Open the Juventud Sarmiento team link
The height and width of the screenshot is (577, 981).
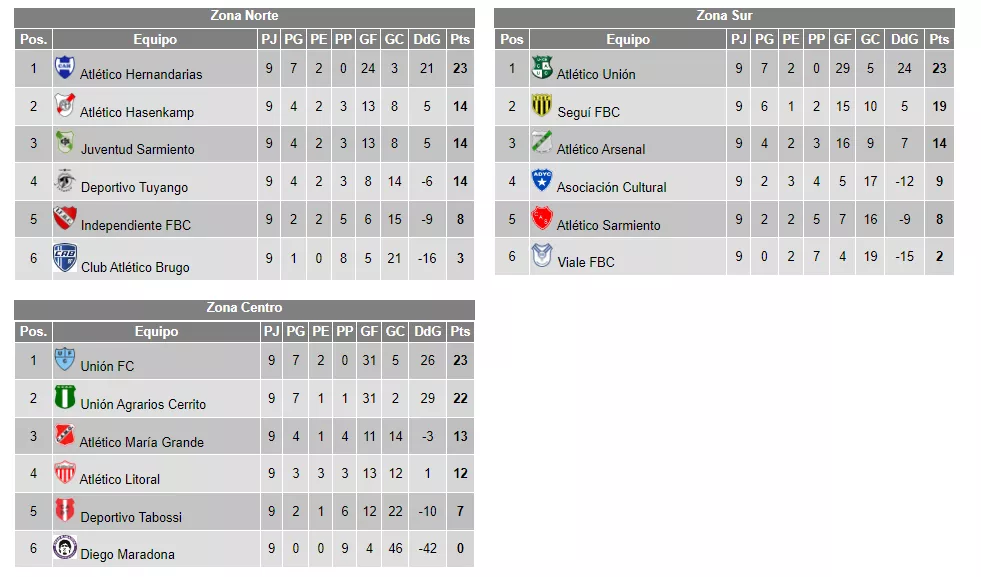[x=137, y=149]
